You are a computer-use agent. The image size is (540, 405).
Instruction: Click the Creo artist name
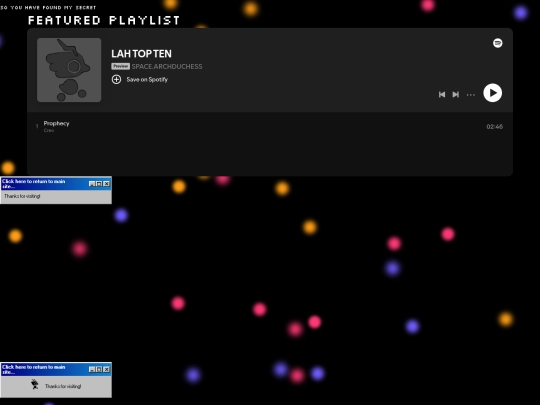[49, 131]
